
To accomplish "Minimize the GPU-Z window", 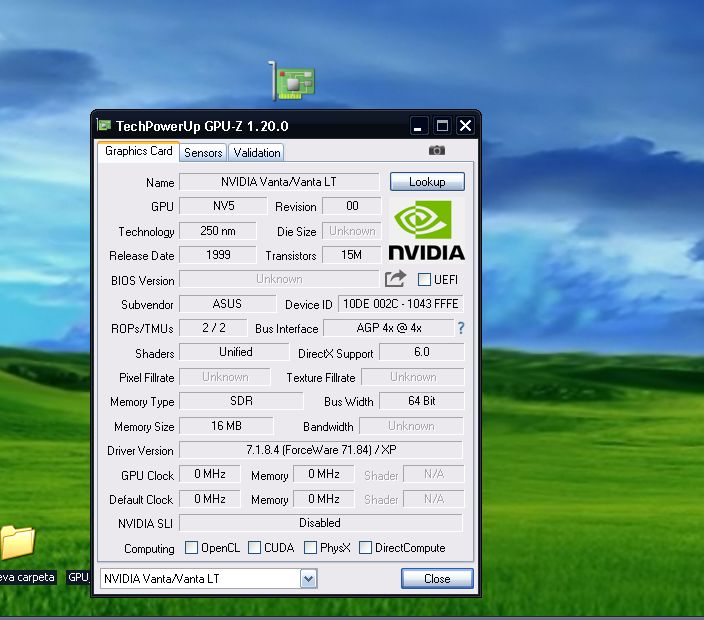I will pyautogui.click(x=418, y=126).
